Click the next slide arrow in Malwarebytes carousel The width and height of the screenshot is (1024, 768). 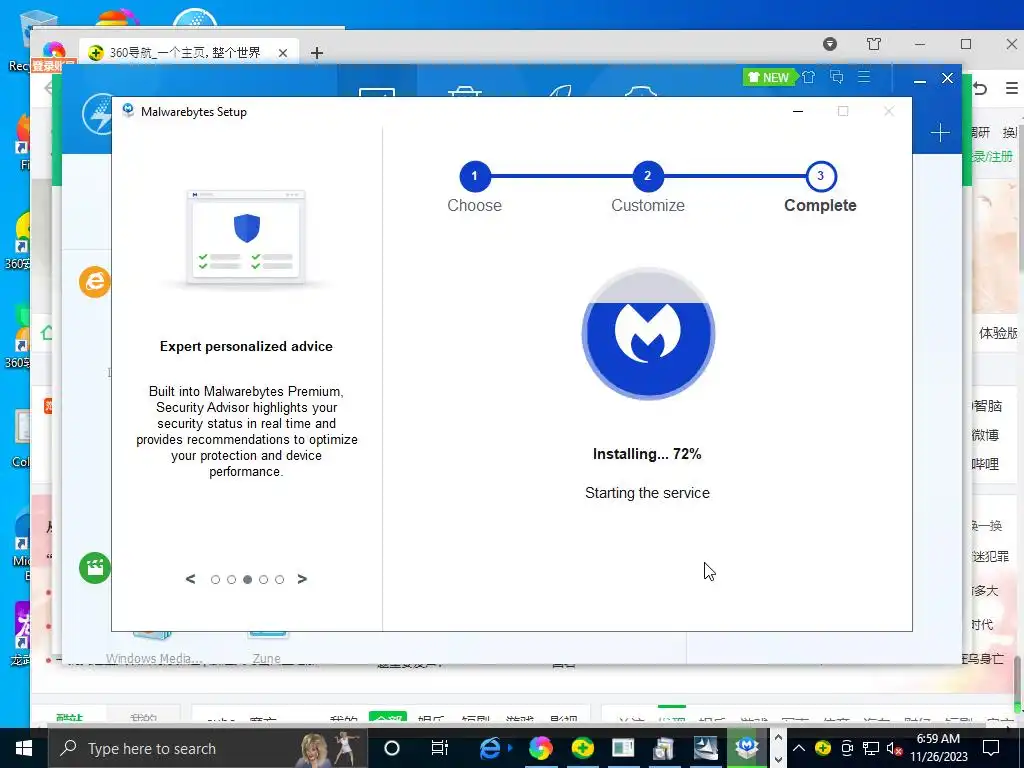pyautogui.click(x=302, y=579)
